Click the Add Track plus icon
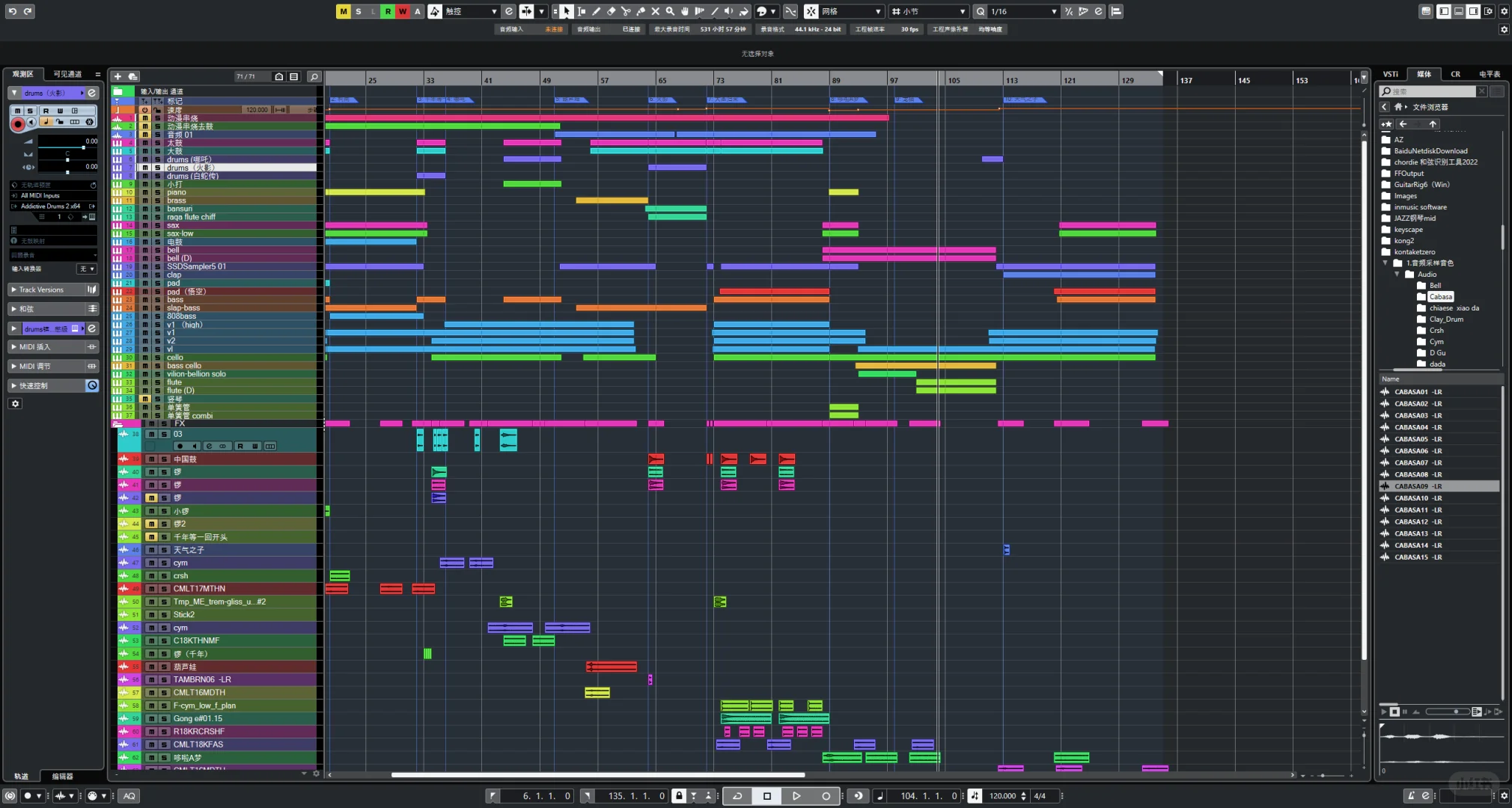1512x808 pixels. pos(118,76)
